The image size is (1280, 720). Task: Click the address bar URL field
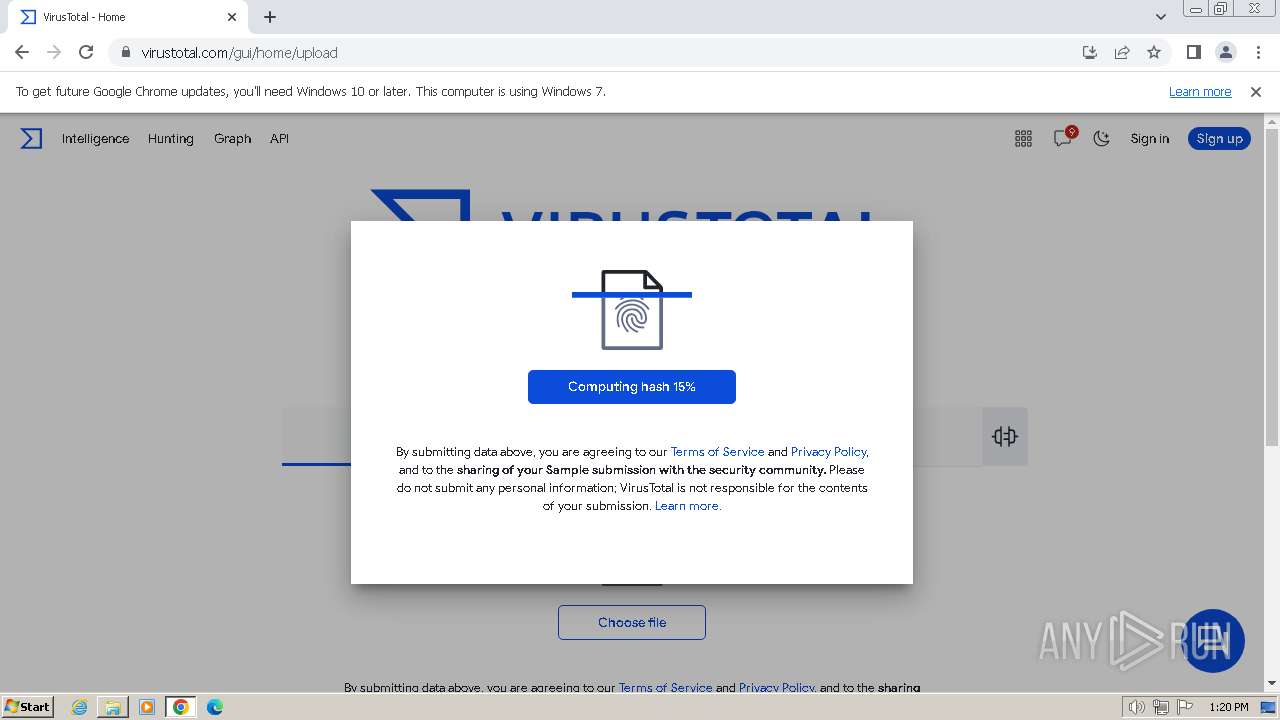600,53
